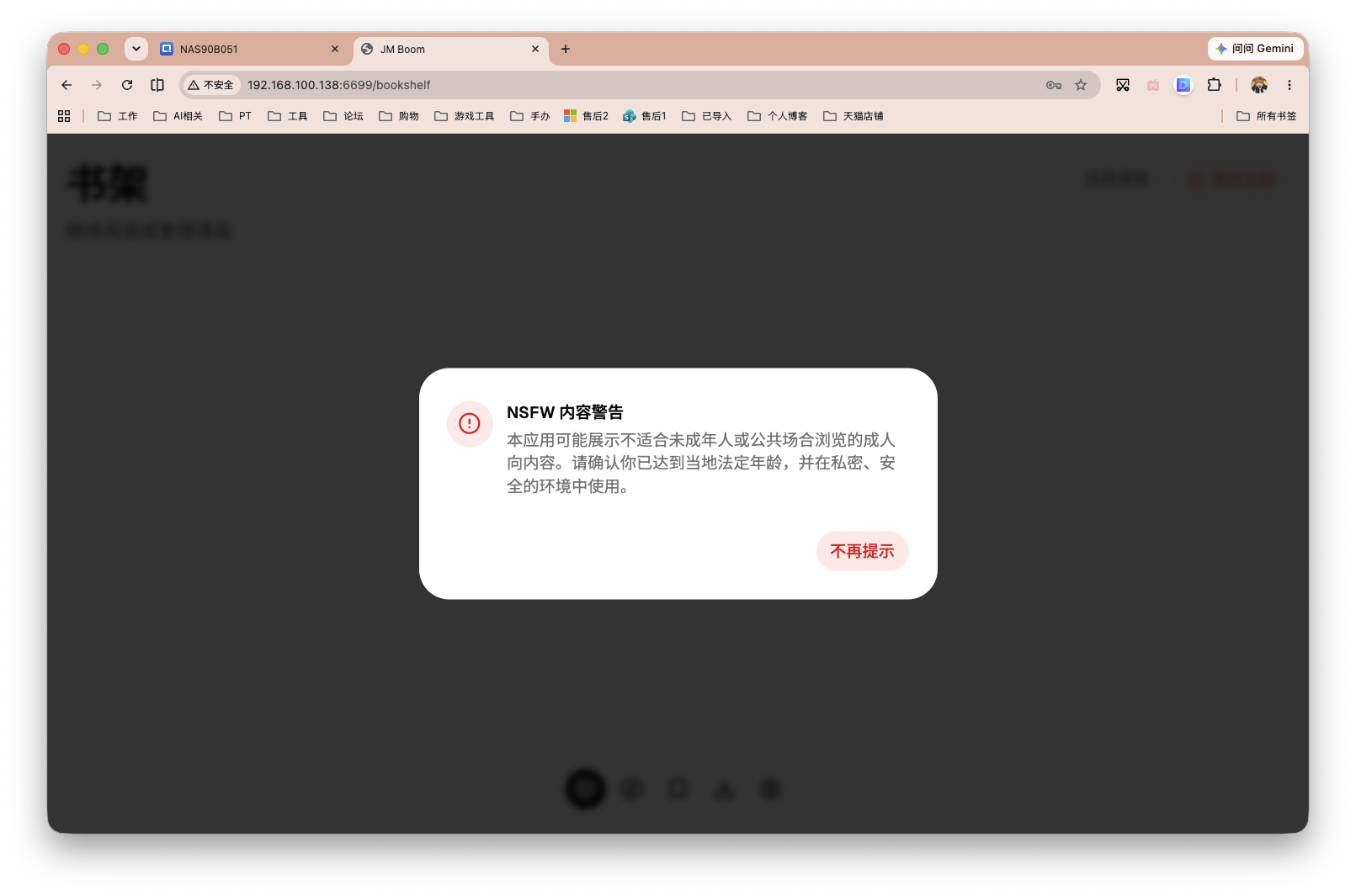This screenshot has height=896, width=1356.
Task: Open the 售后1 SharePoint bookmark
Action: click(x=645, y=116)
